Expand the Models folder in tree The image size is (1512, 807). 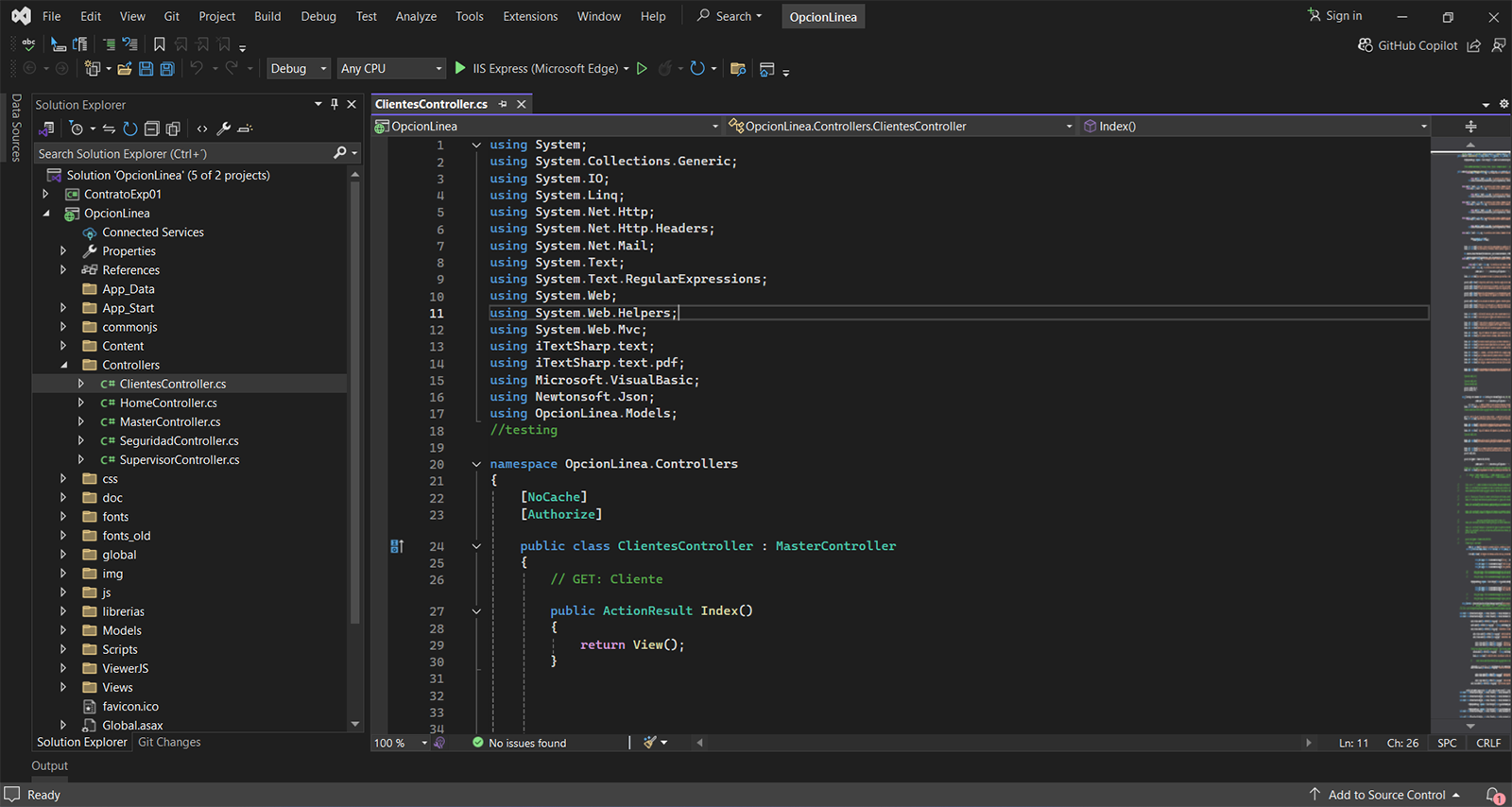63,630
